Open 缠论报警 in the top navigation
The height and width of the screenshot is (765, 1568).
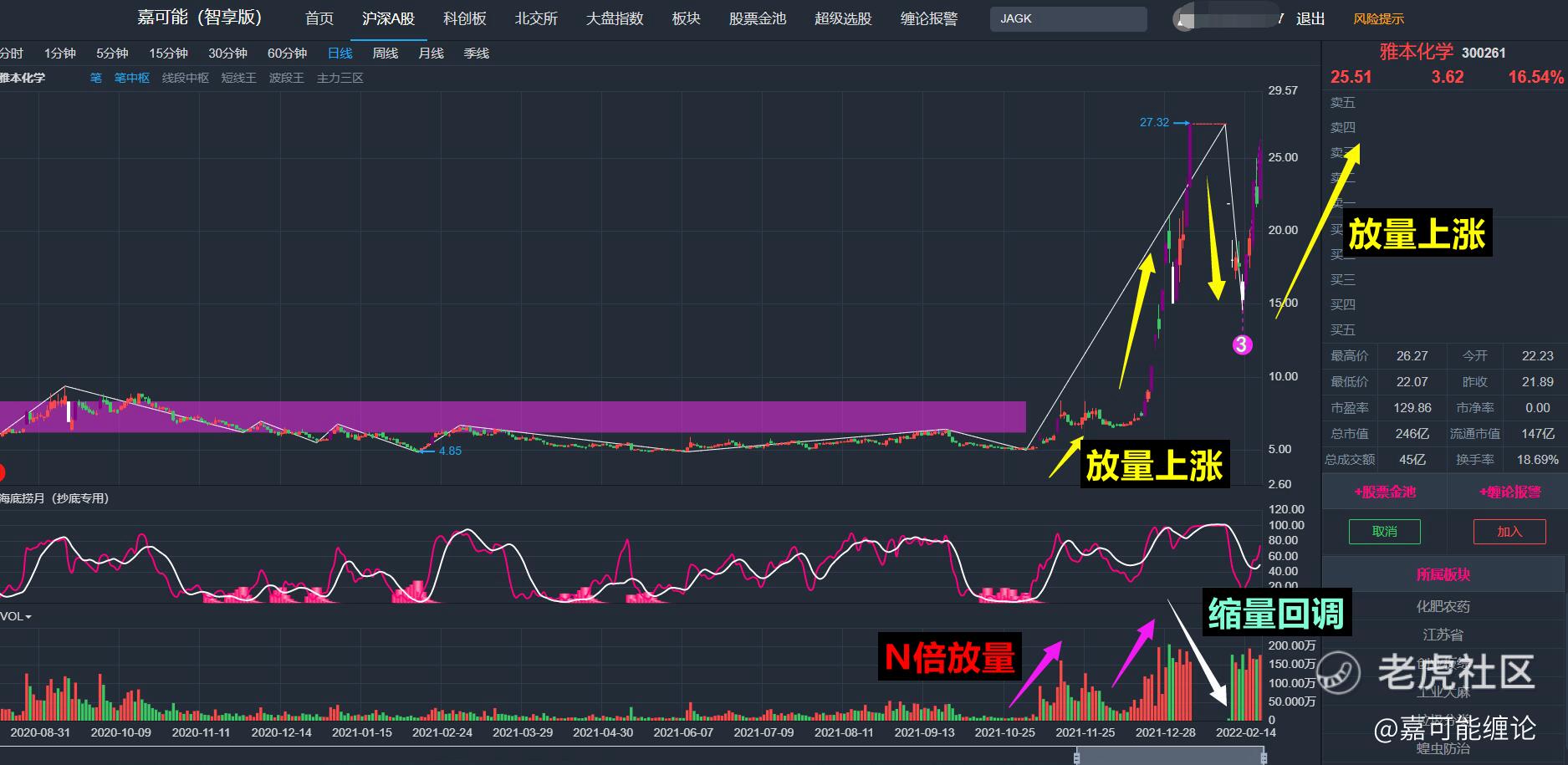(x=929, y=18)
